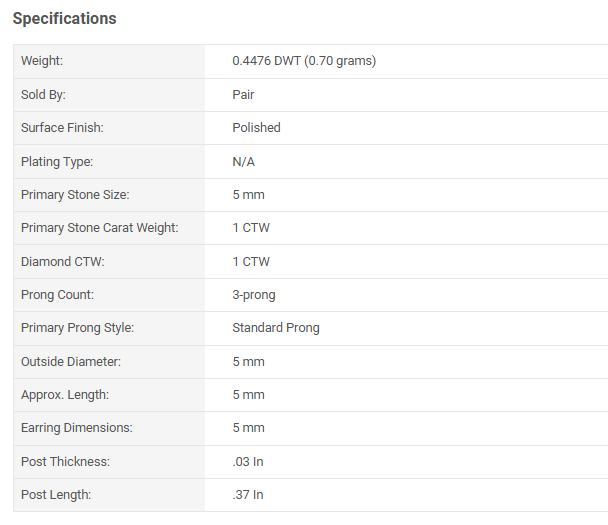Click the Specifications heading

point(64,19)
